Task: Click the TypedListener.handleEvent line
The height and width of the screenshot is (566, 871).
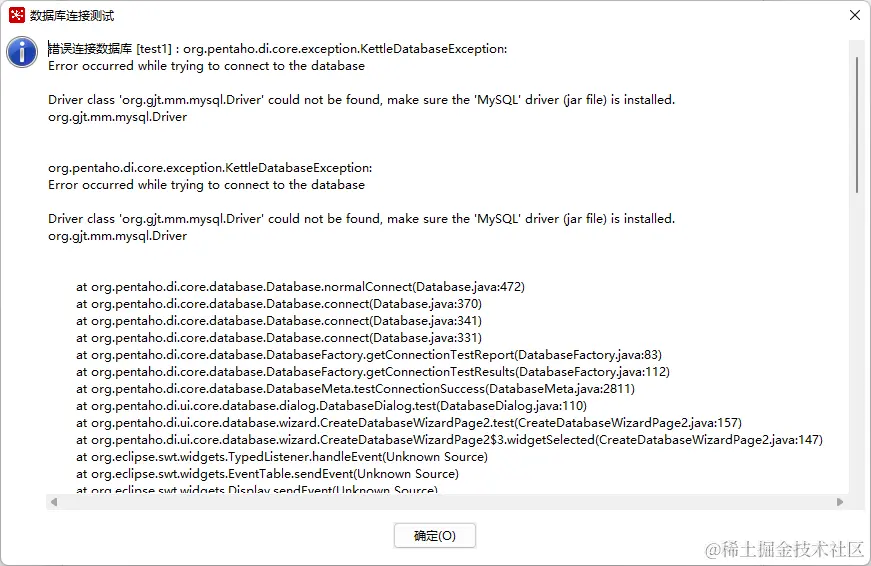Action: (x=282, y=457)
